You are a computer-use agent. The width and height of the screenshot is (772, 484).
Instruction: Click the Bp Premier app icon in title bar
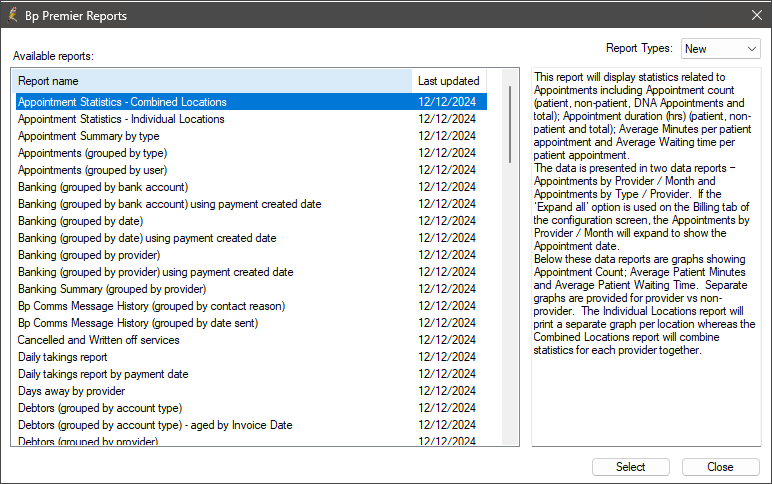tap(13, 15)
